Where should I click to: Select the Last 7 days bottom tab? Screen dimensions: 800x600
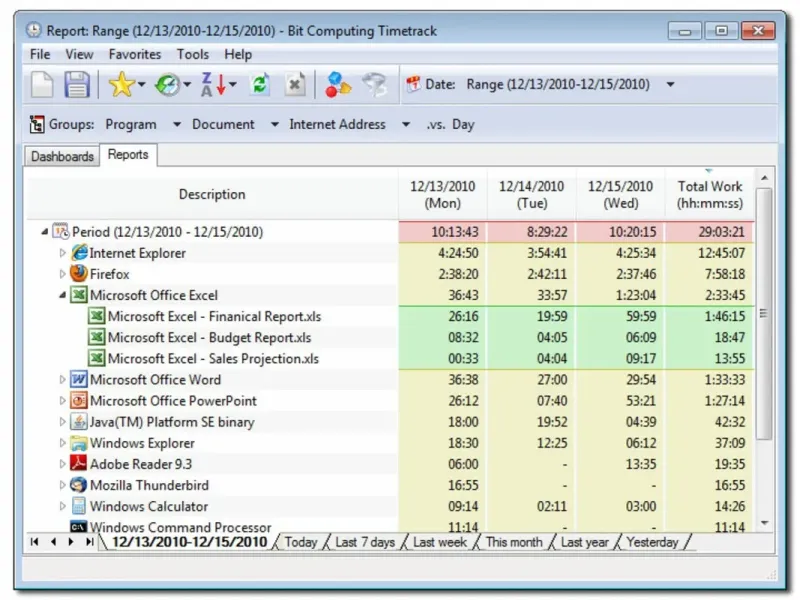tap(364, 542)
